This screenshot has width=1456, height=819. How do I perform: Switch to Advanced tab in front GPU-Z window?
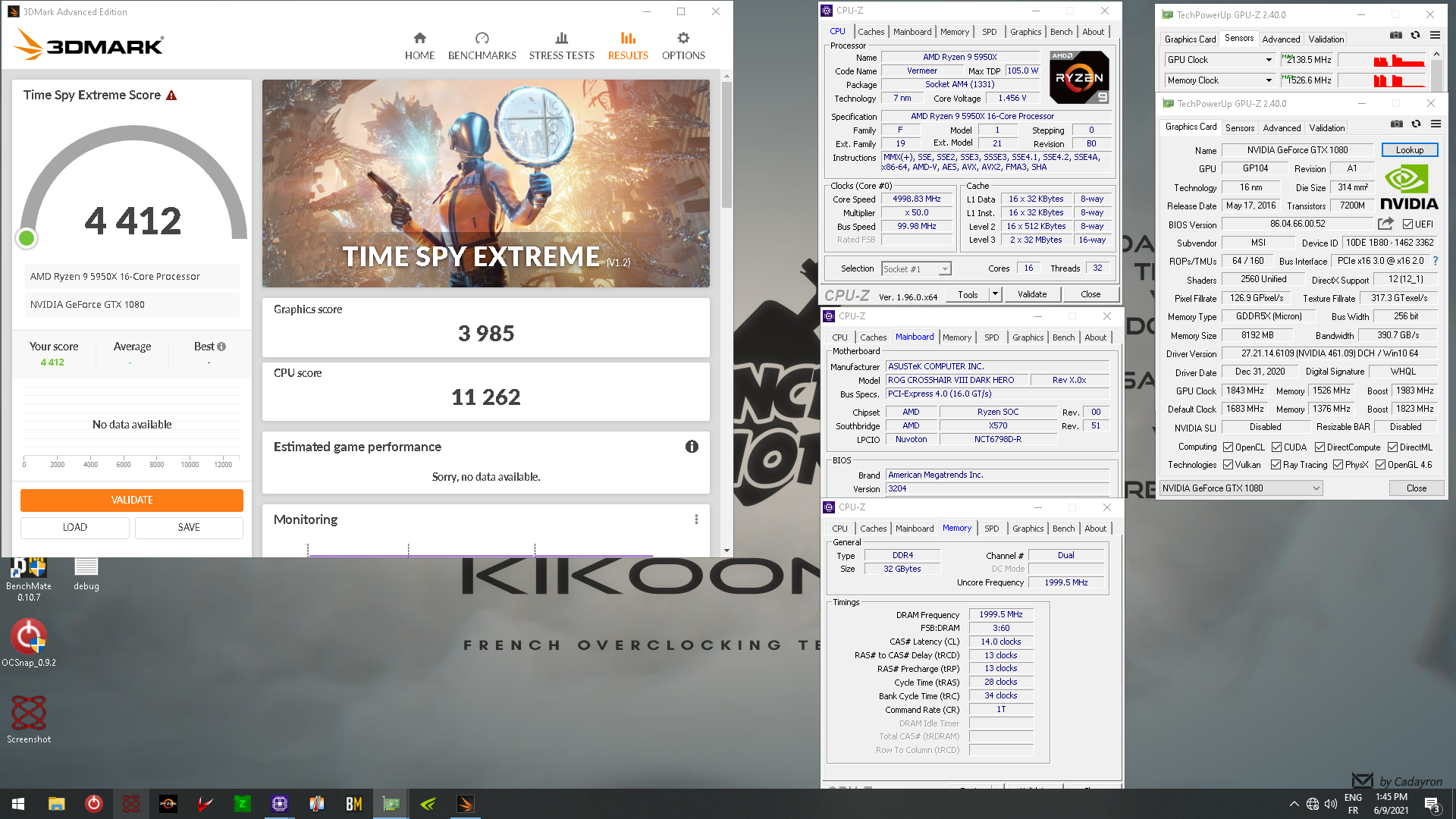pyautogui.click(x=1282, y=128)
